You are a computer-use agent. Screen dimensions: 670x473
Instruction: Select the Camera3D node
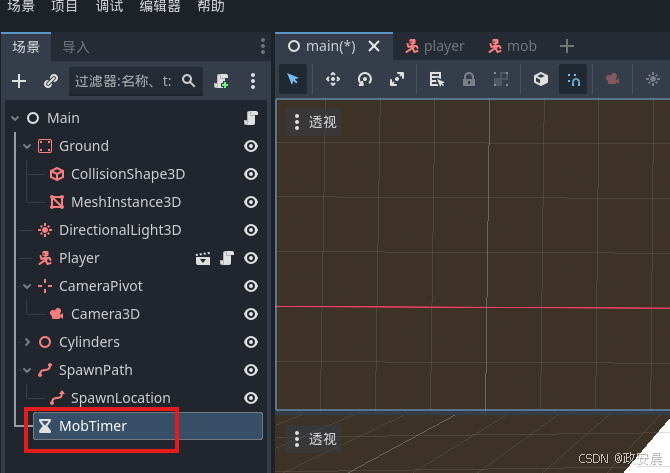105,314
